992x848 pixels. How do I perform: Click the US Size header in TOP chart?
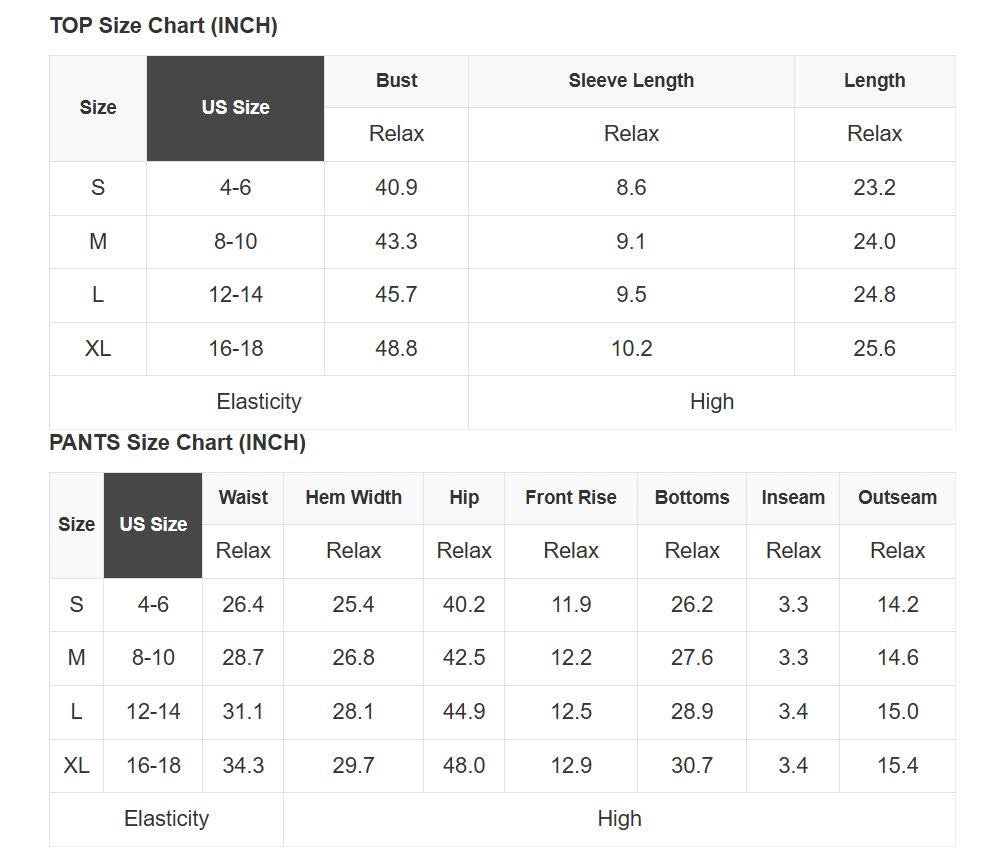click(x=235, y=108)
